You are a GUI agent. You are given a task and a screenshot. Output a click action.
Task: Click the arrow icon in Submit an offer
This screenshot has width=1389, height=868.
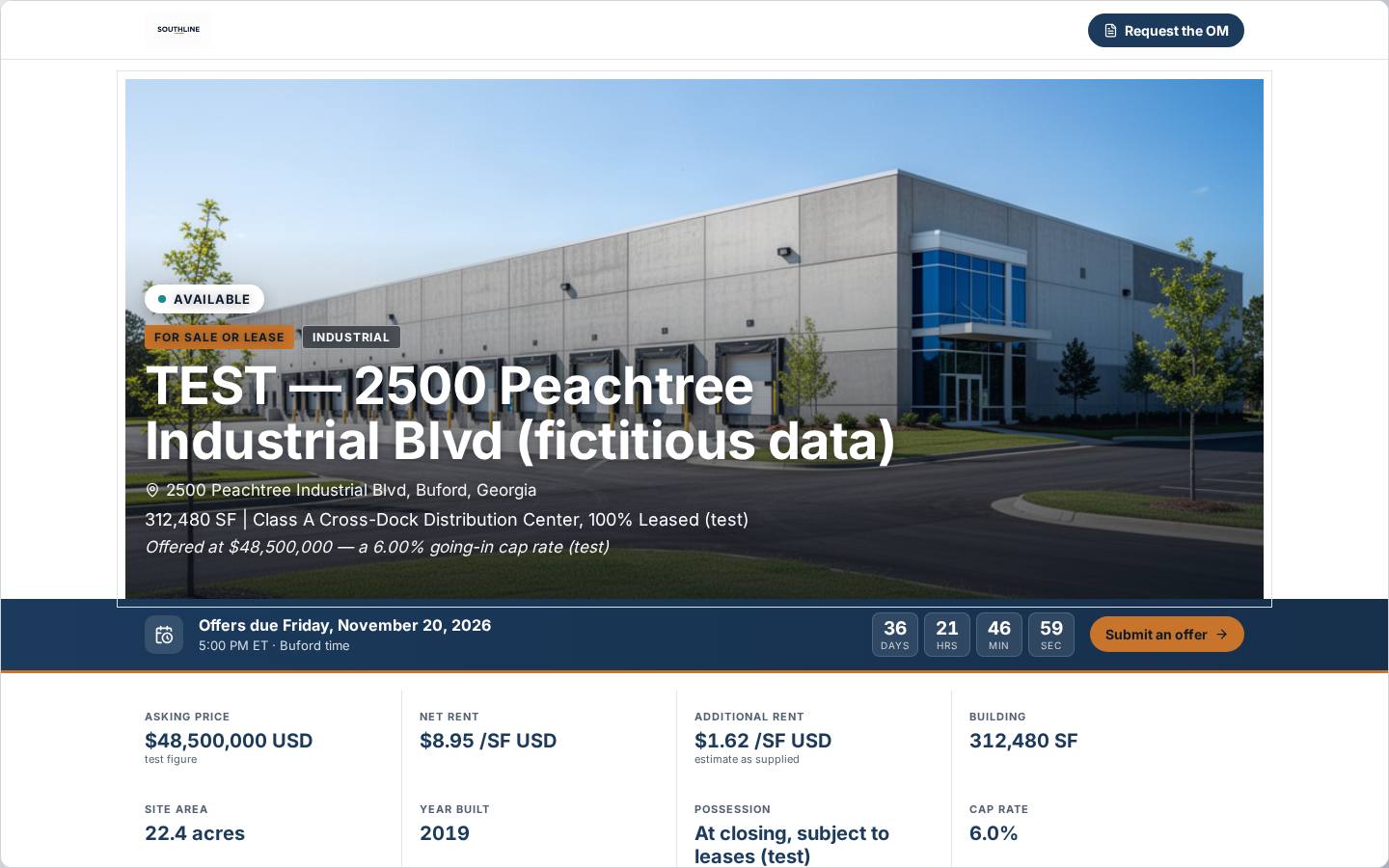1222,635
